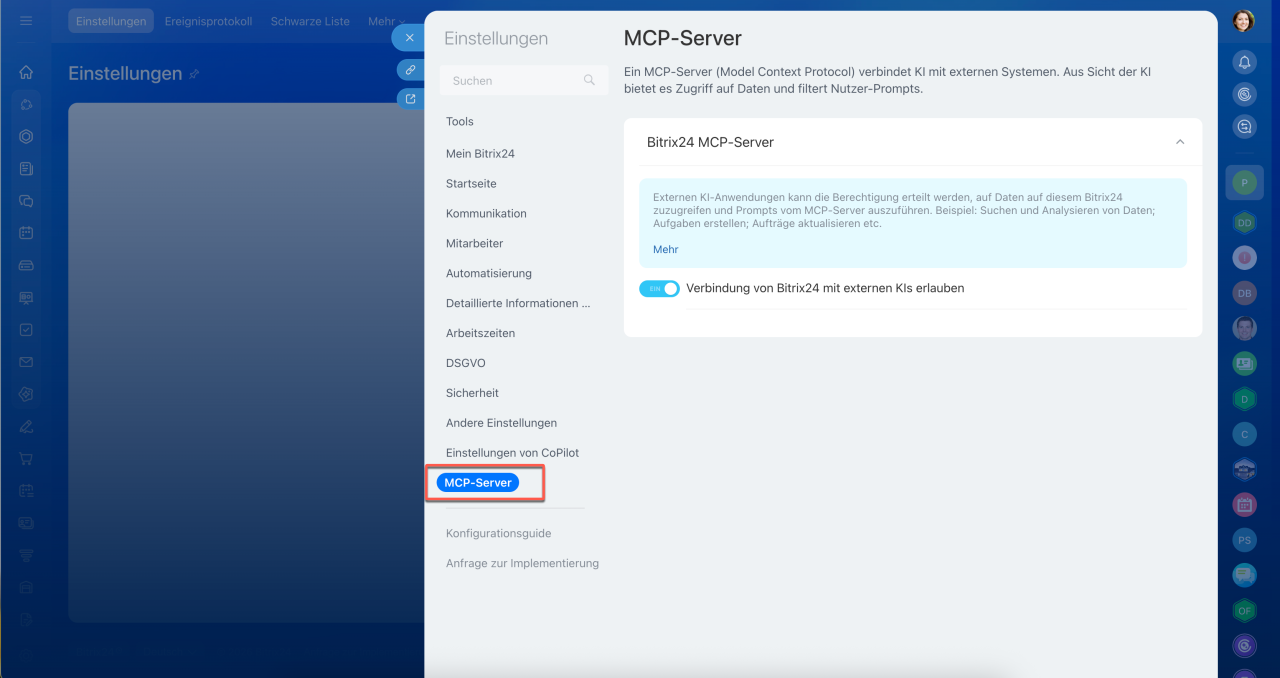Viewport: 1280px width, 678px height.
Task: Click the search magnifier icon
Action: [x=590, y=80]
